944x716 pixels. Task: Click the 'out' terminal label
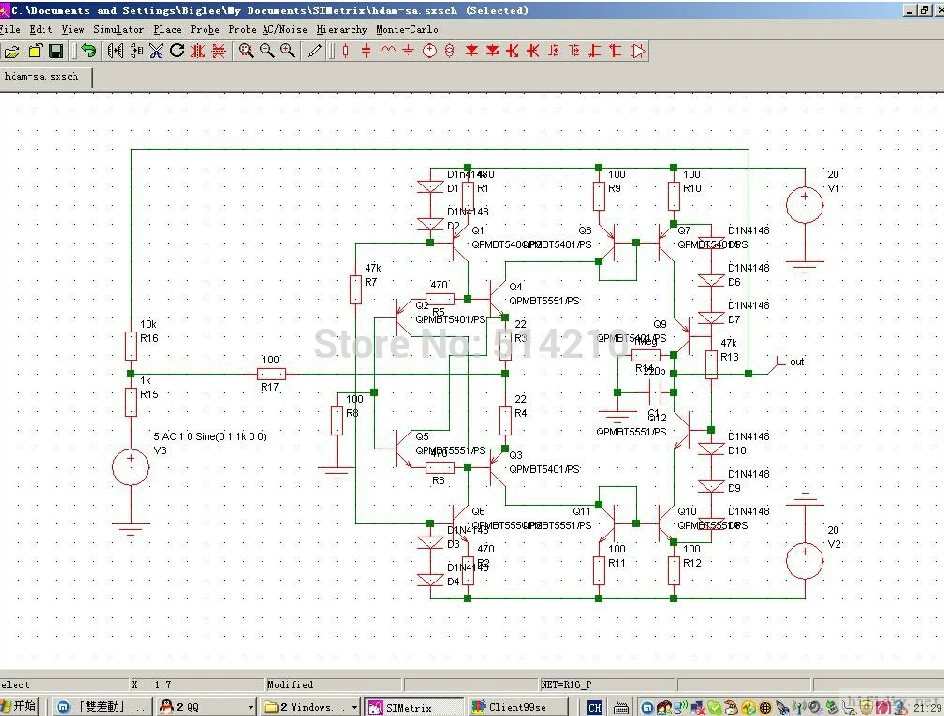click(797, 362)
